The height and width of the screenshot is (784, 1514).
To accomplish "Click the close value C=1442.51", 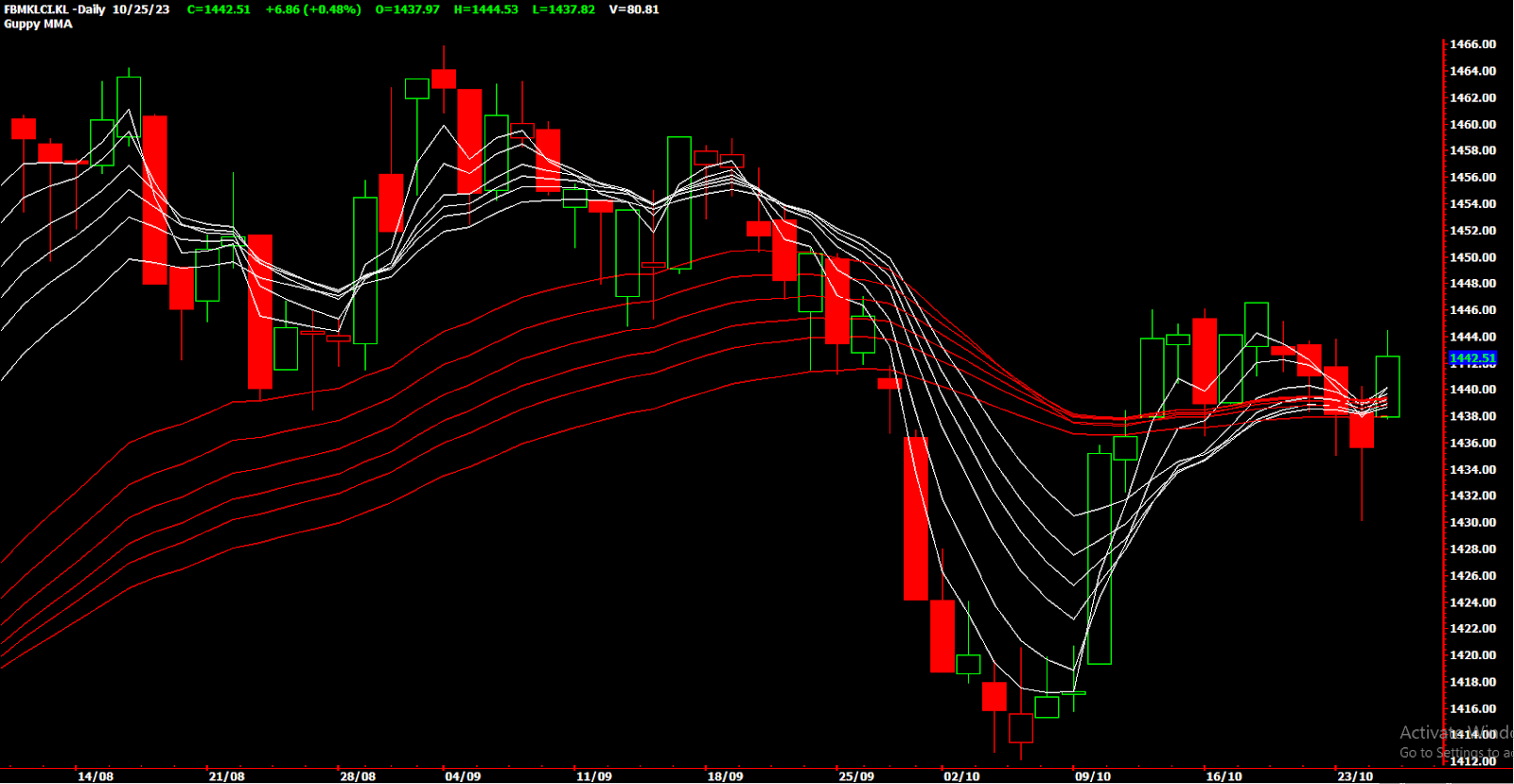I will 219,9.
